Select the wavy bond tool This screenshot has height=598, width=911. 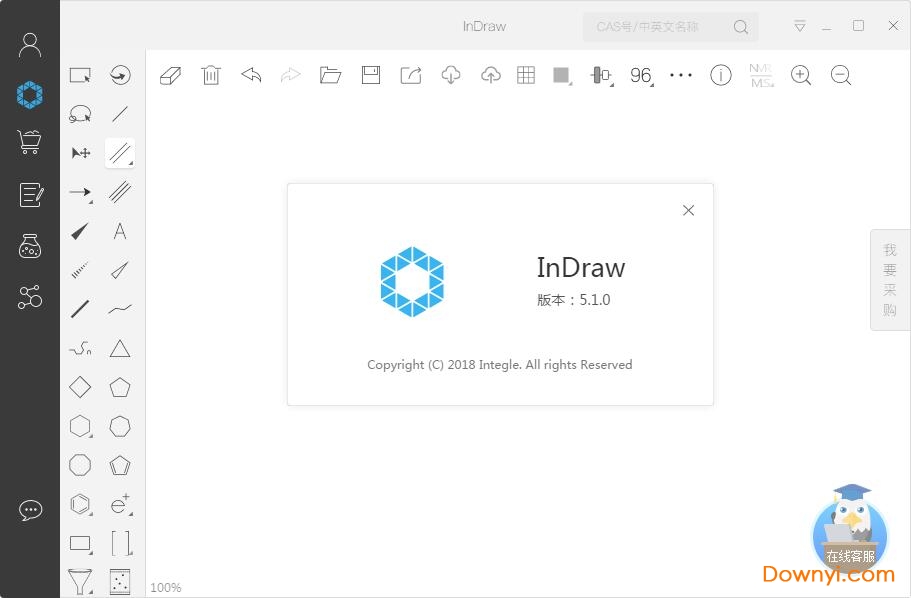point(120,309)
